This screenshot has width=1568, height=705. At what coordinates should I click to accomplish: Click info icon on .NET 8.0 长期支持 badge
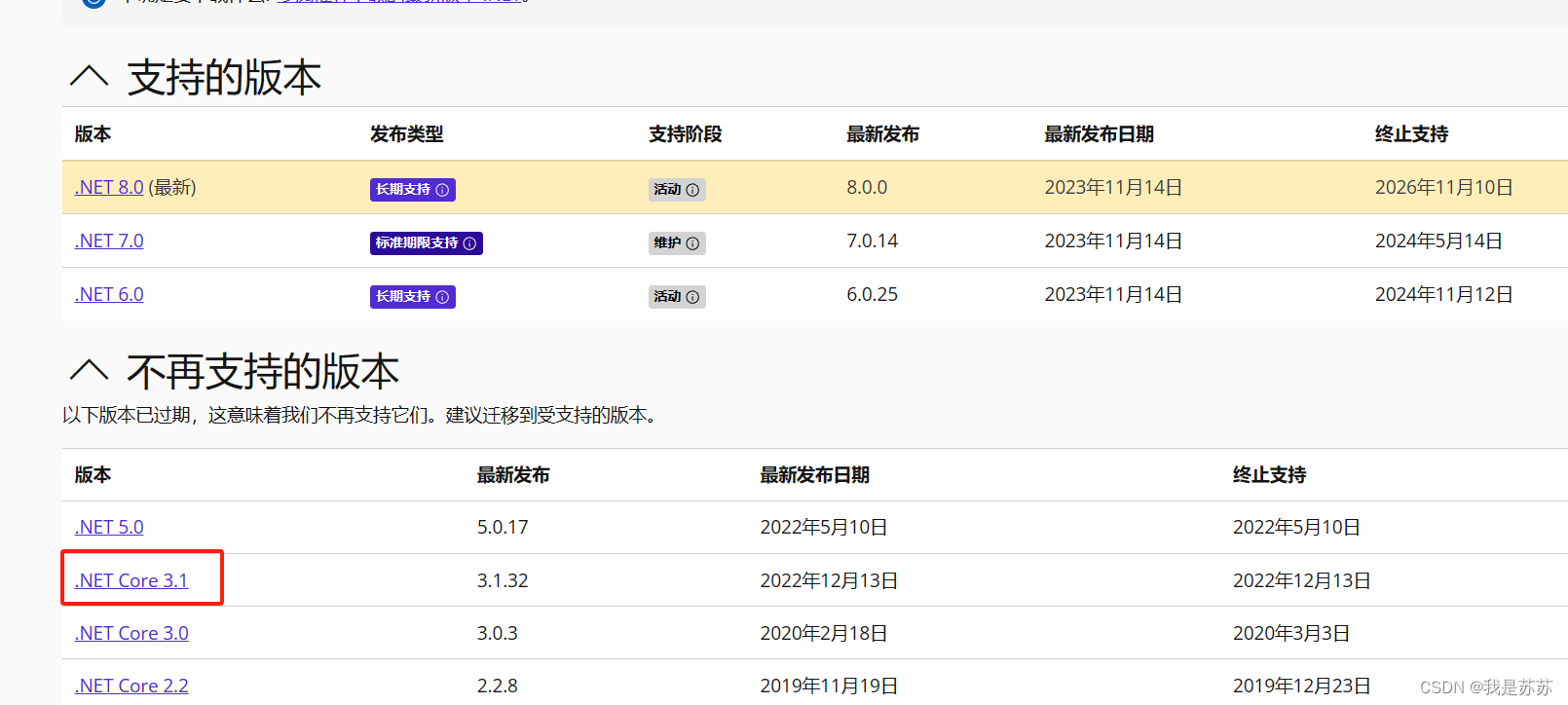click(442, 190)
